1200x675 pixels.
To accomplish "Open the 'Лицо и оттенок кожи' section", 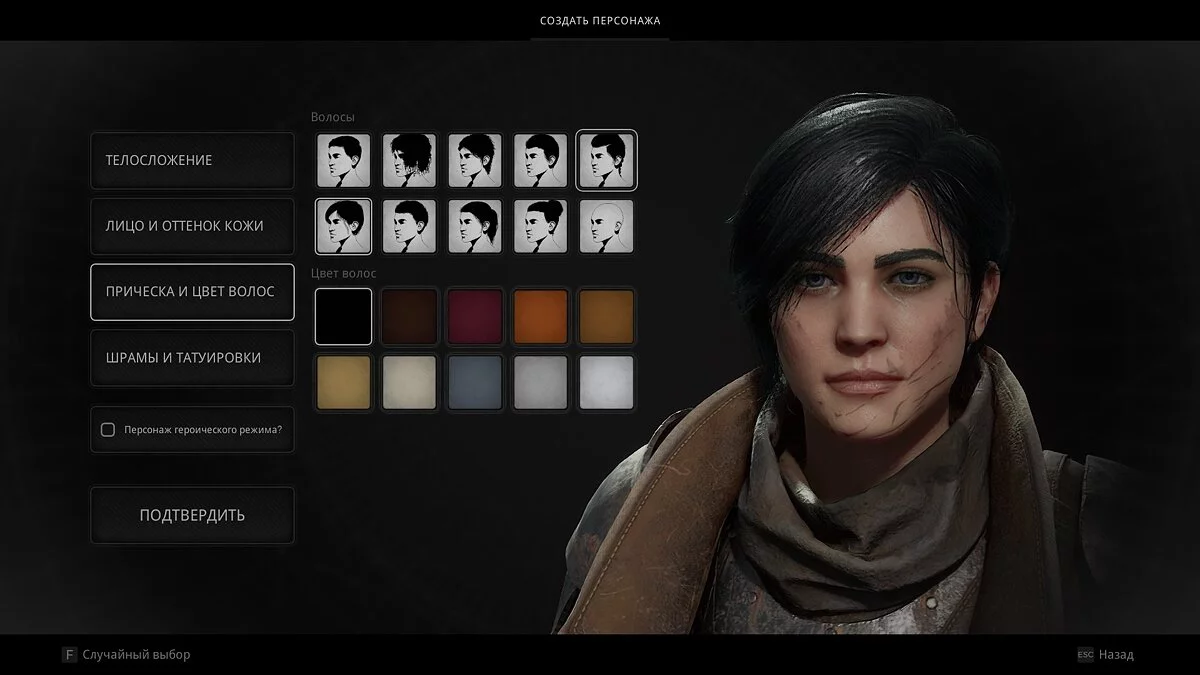I will point(192,226).
